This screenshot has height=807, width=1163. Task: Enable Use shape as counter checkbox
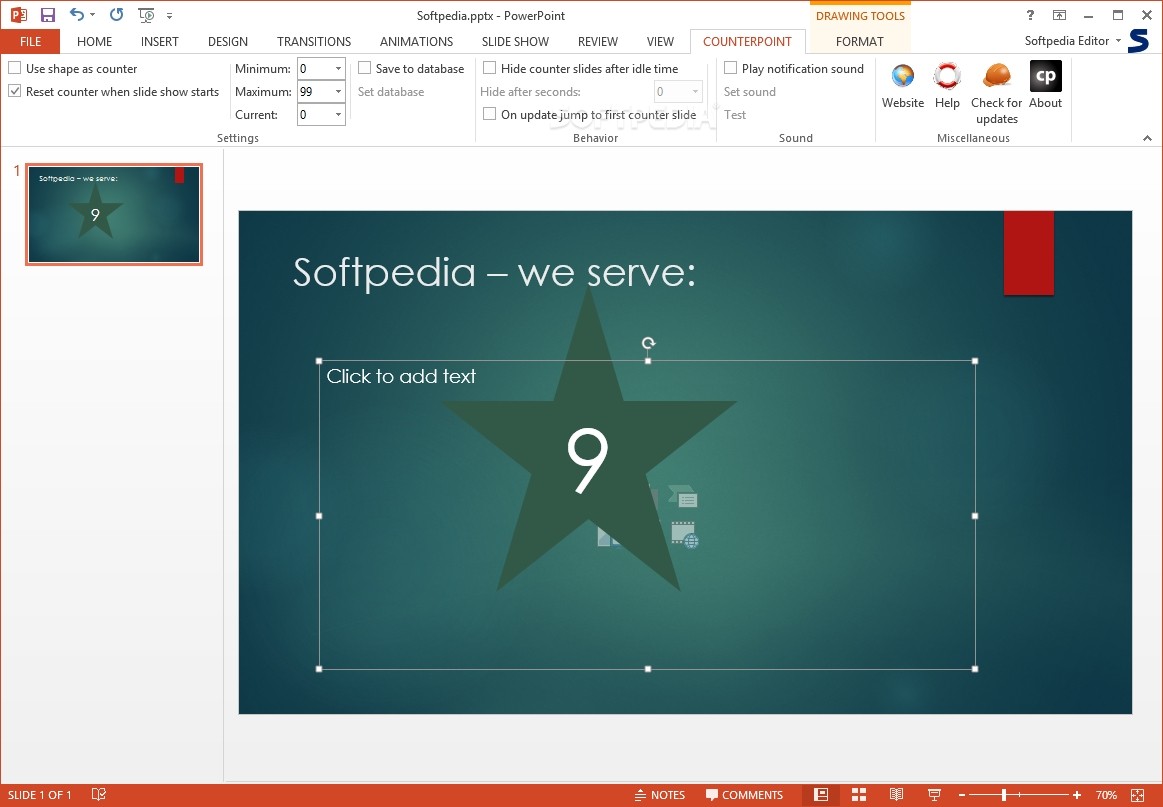pos(15,68)
